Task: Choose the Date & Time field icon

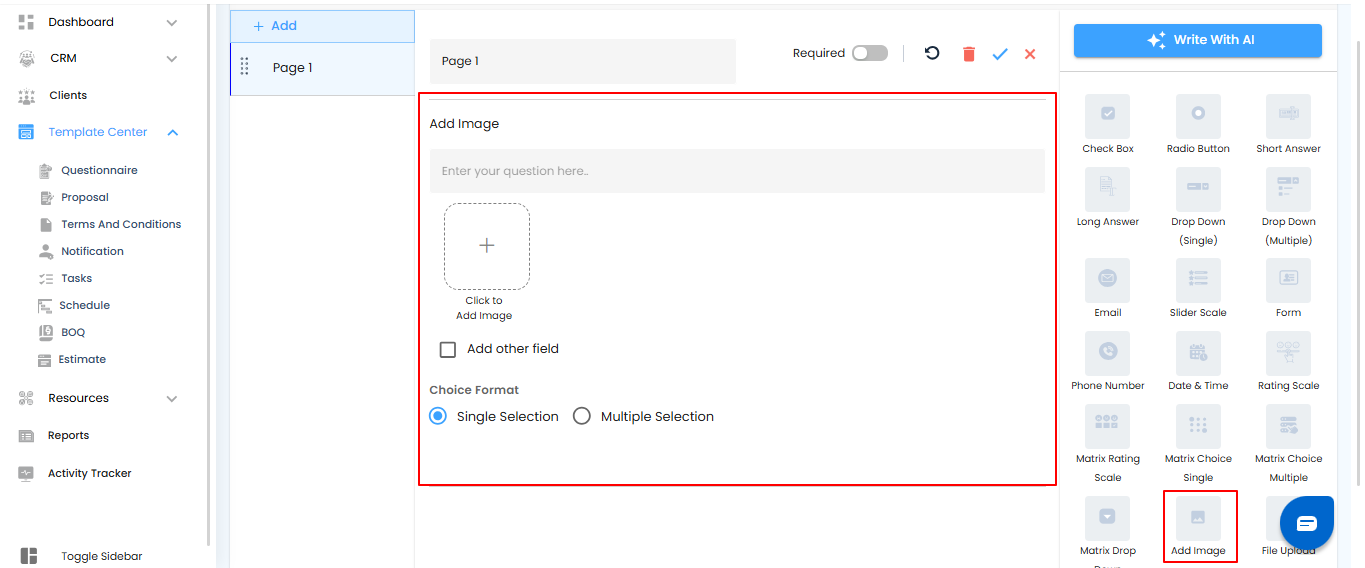Action: pyautogui.click(x=1197, y=353)
